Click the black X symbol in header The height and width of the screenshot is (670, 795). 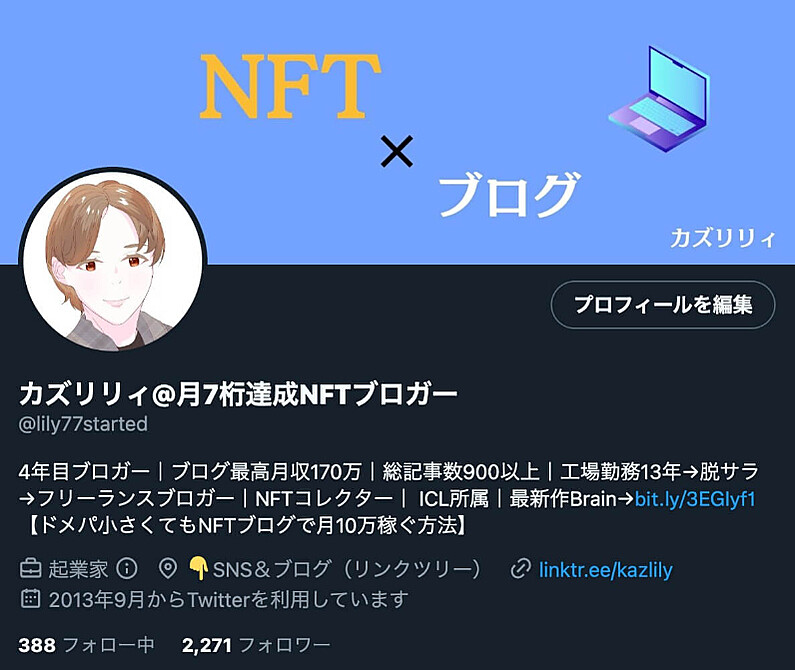tap(396, 151)
